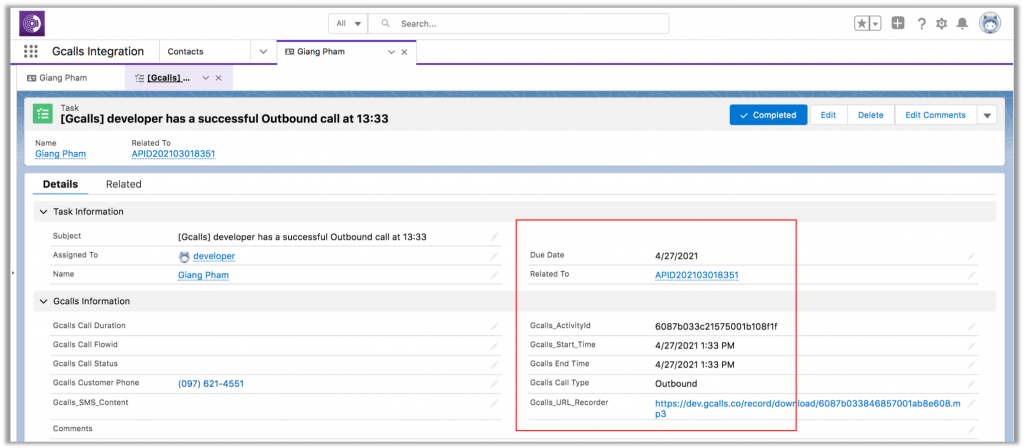Viewport: 1024px width, 448px height.
Task: Click the Delete button
Action: tap(871, 115)
